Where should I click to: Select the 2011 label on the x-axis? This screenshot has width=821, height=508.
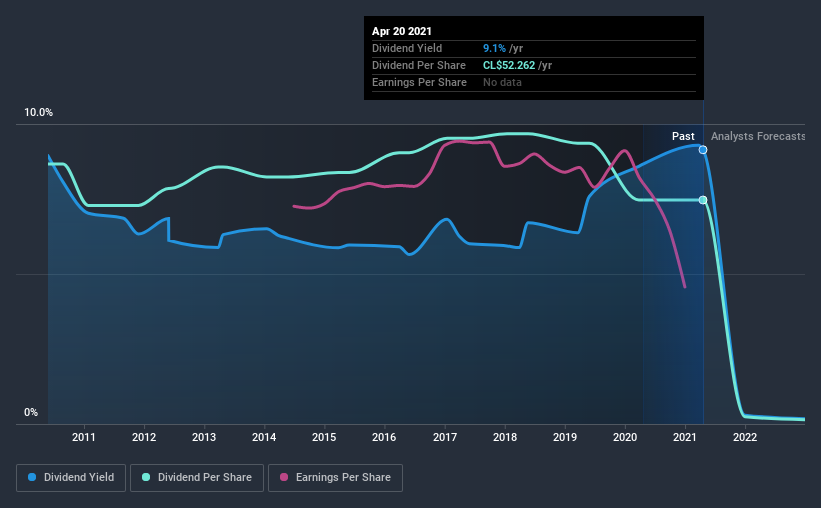pyautogui.click(x=84, y=437)
